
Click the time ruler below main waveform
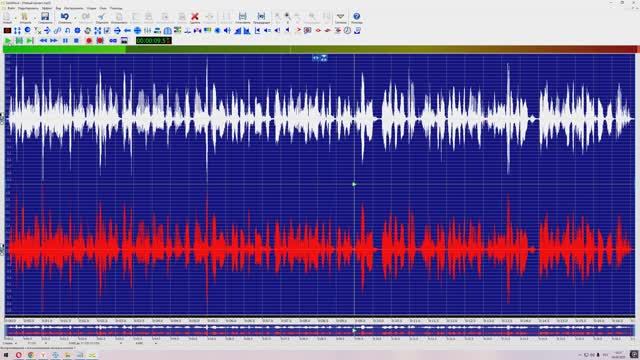pyautogui.click(x=320, y=321)
